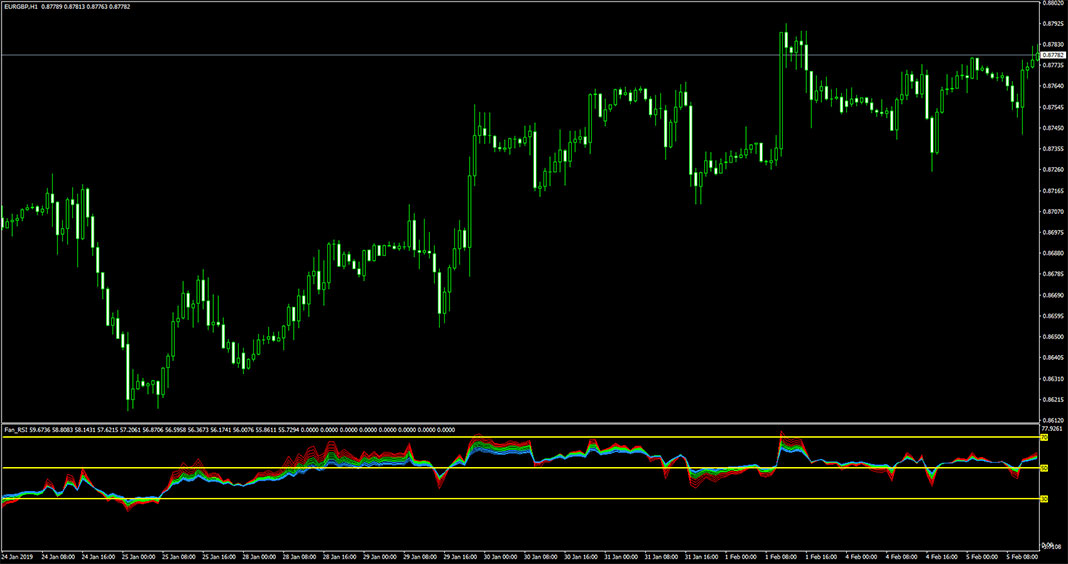The image size is (1068, 564).
Task: Click the 0.86690 price scale label
Action: pyautogui.click(x=1053, y=295)
